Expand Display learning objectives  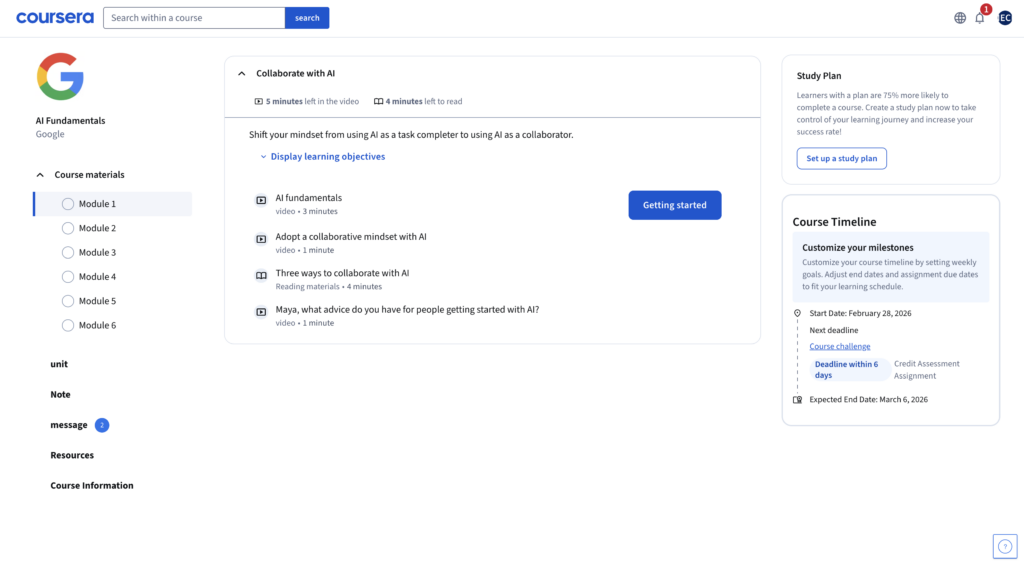click(x=323, y=157)
